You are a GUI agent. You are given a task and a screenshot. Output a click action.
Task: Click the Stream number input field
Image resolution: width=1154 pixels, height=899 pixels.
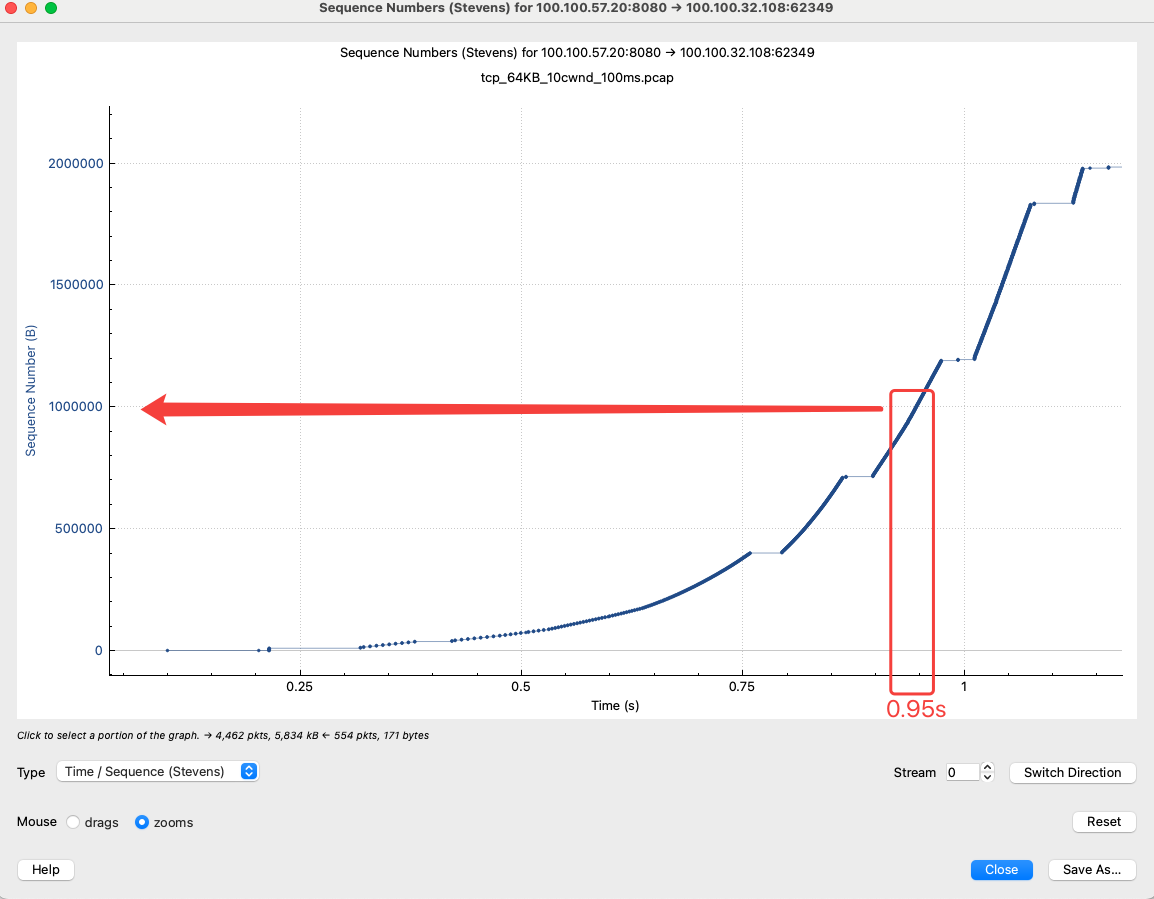[x=961, y=772]
